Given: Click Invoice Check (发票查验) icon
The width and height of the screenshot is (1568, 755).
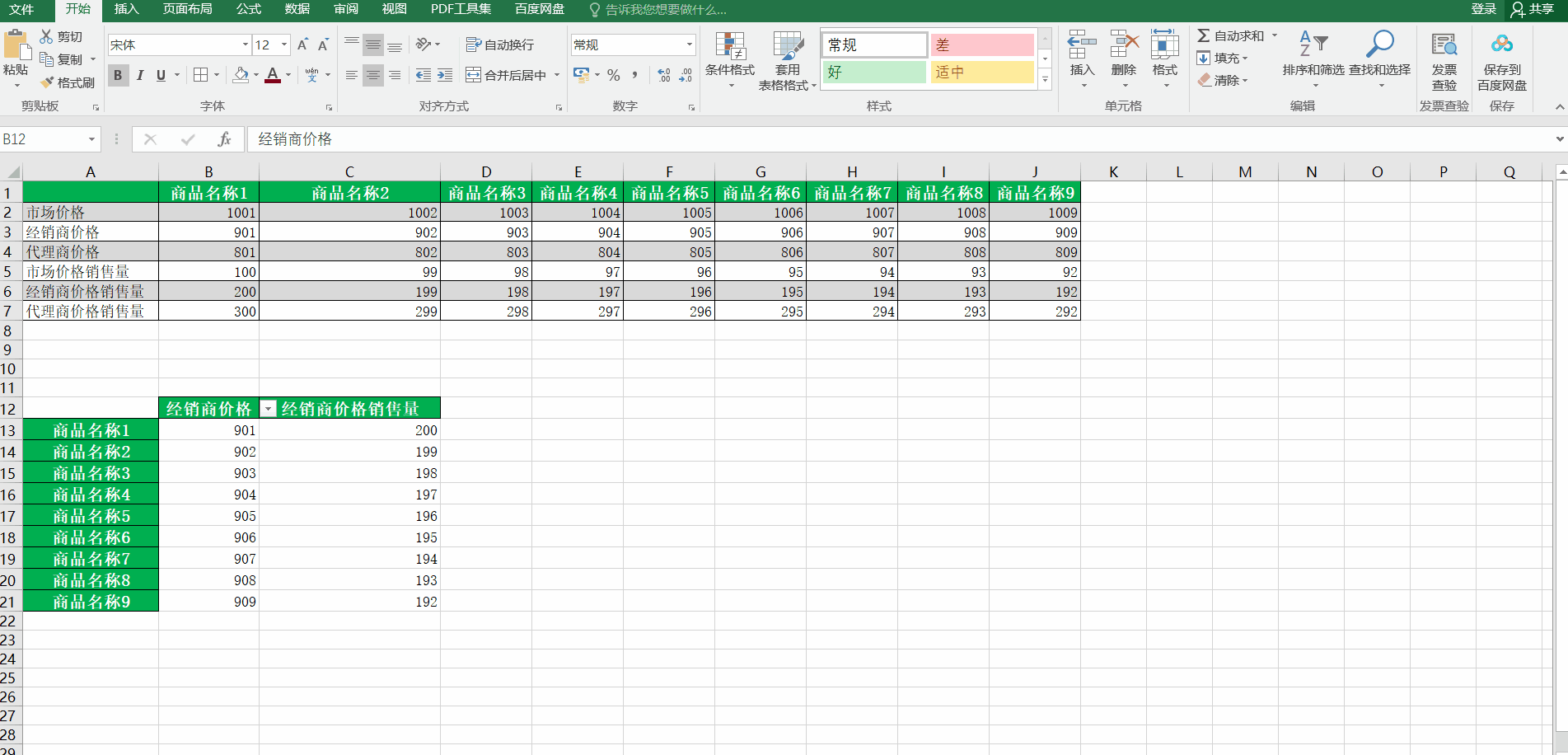Looking at the screenshot, I should pos(1444,45).
